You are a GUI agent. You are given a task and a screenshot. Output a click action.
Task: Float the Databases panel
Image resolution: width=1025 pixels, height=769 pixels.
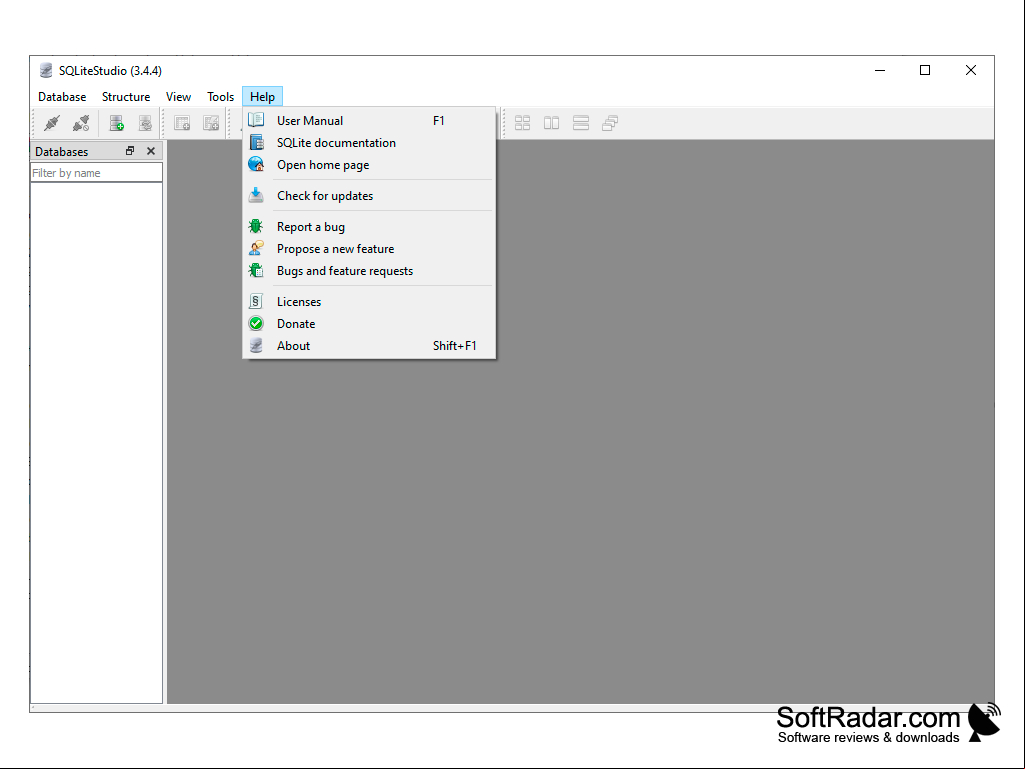[130, 151]
